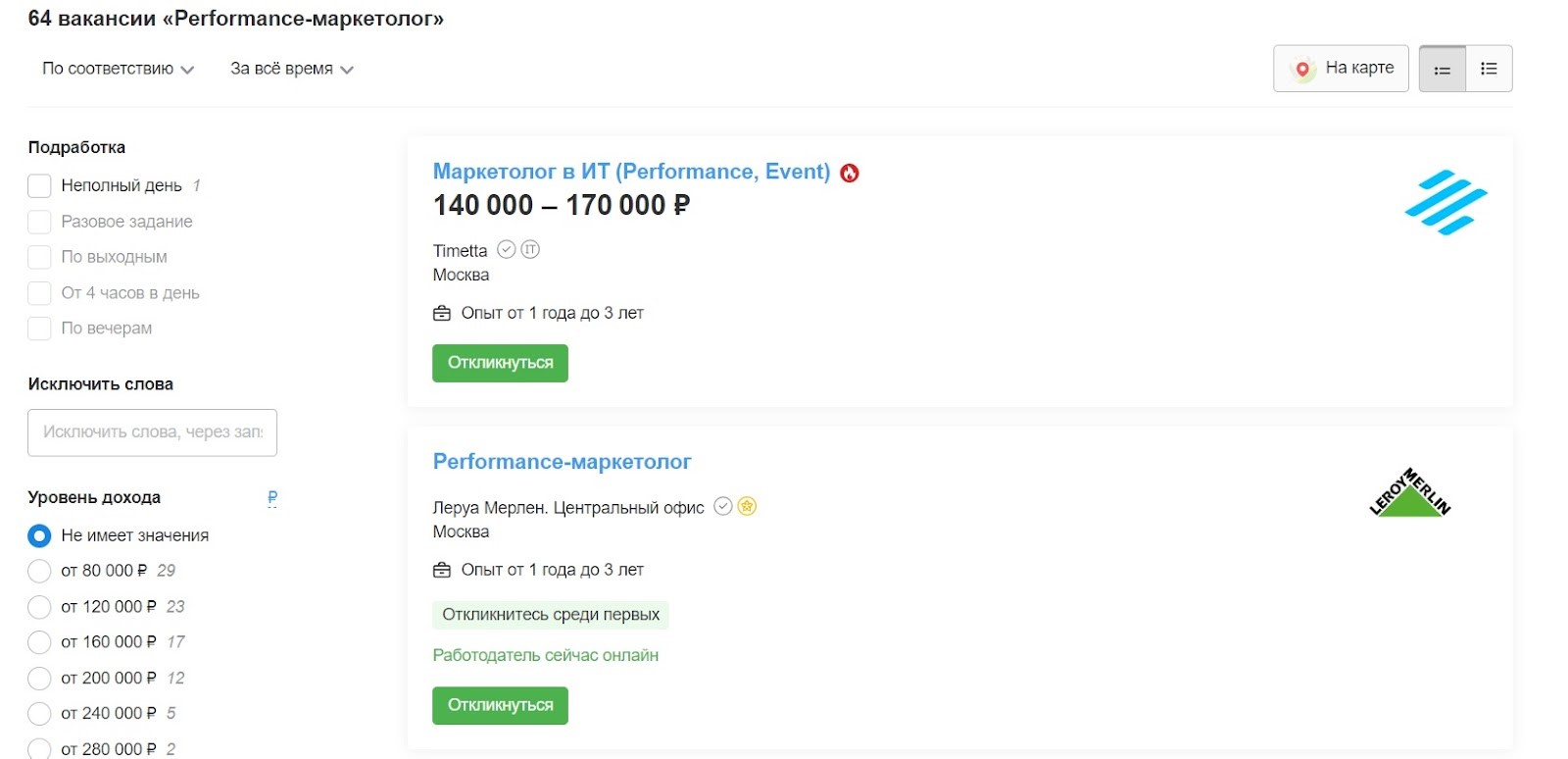
Task: Select income от 80 000 ₽
Action: pos(39,571)
